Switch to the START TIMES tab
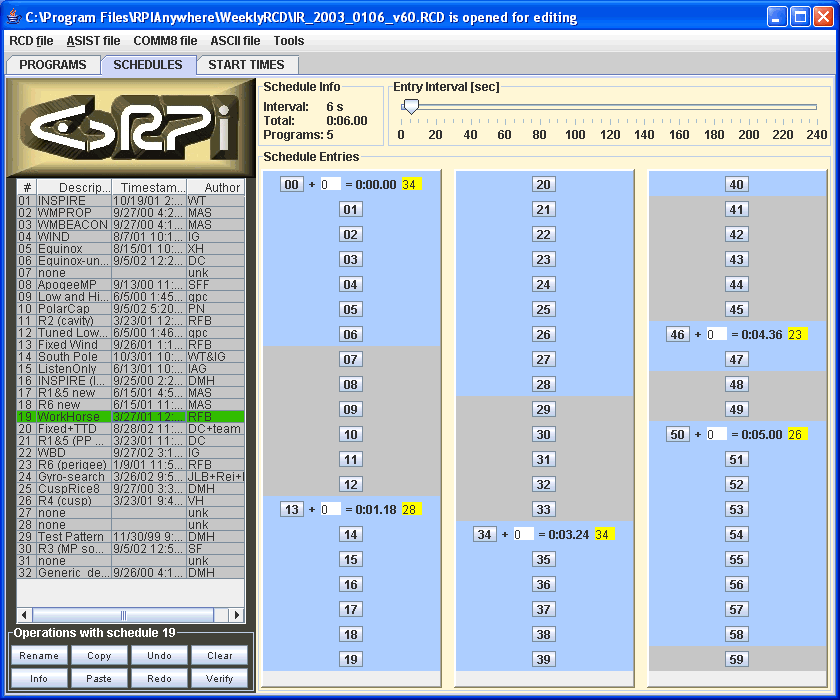Viewport: 840px width, 700px height. (246, 65)
